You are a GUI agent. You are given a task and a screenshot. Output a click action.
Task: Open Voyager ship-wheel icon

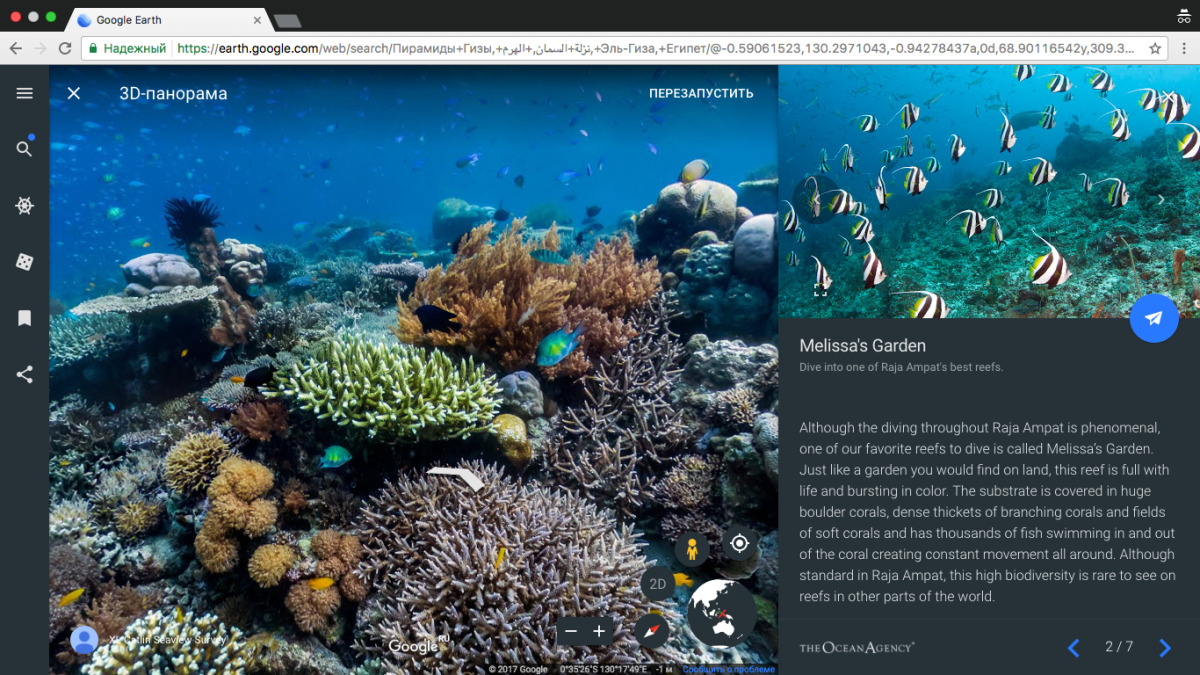25,205
